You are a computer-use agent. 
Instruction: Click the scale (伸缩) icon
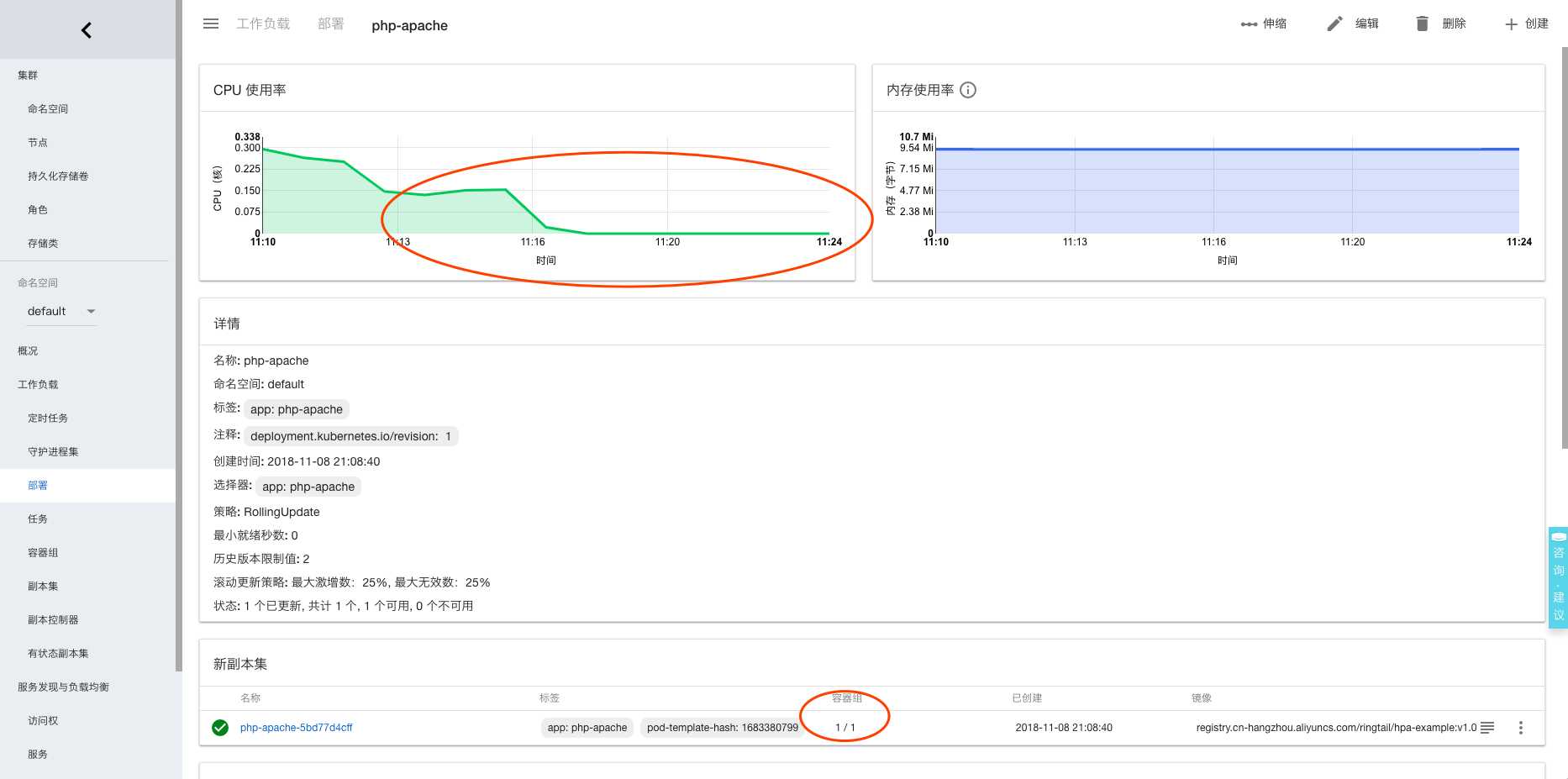click(x=1249, y=24)
